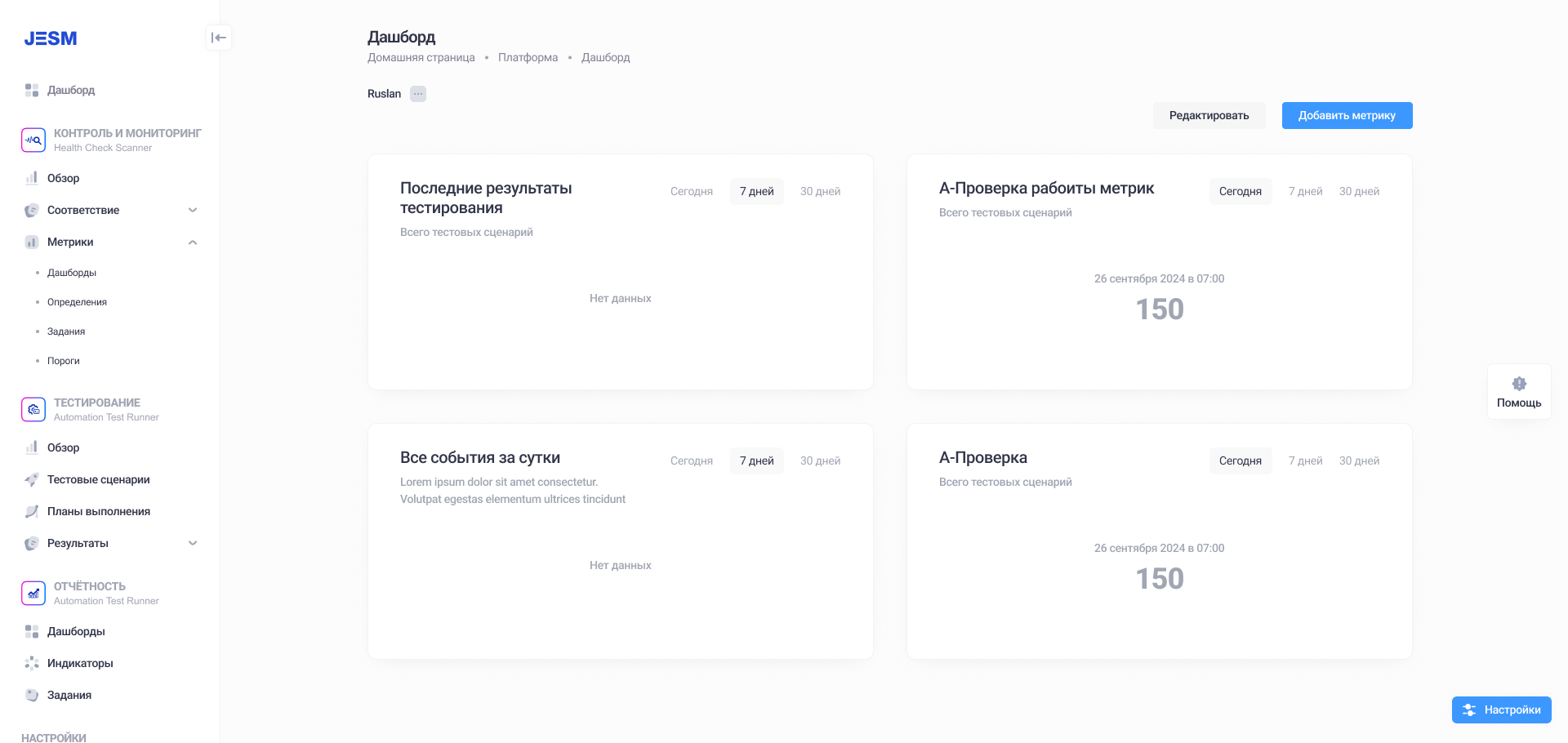Go to Платформа breadcrumb
Viewport: 1568px width, 743px height.
[x=528, y=57]
